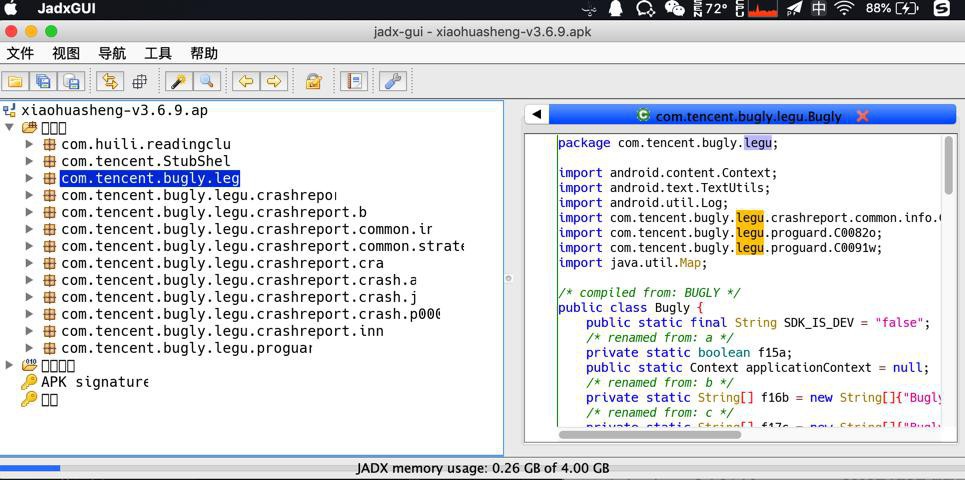Toggle the Flatten packages toolbar icon
This screenshot has width=965, height=480.
coord(140,81)
